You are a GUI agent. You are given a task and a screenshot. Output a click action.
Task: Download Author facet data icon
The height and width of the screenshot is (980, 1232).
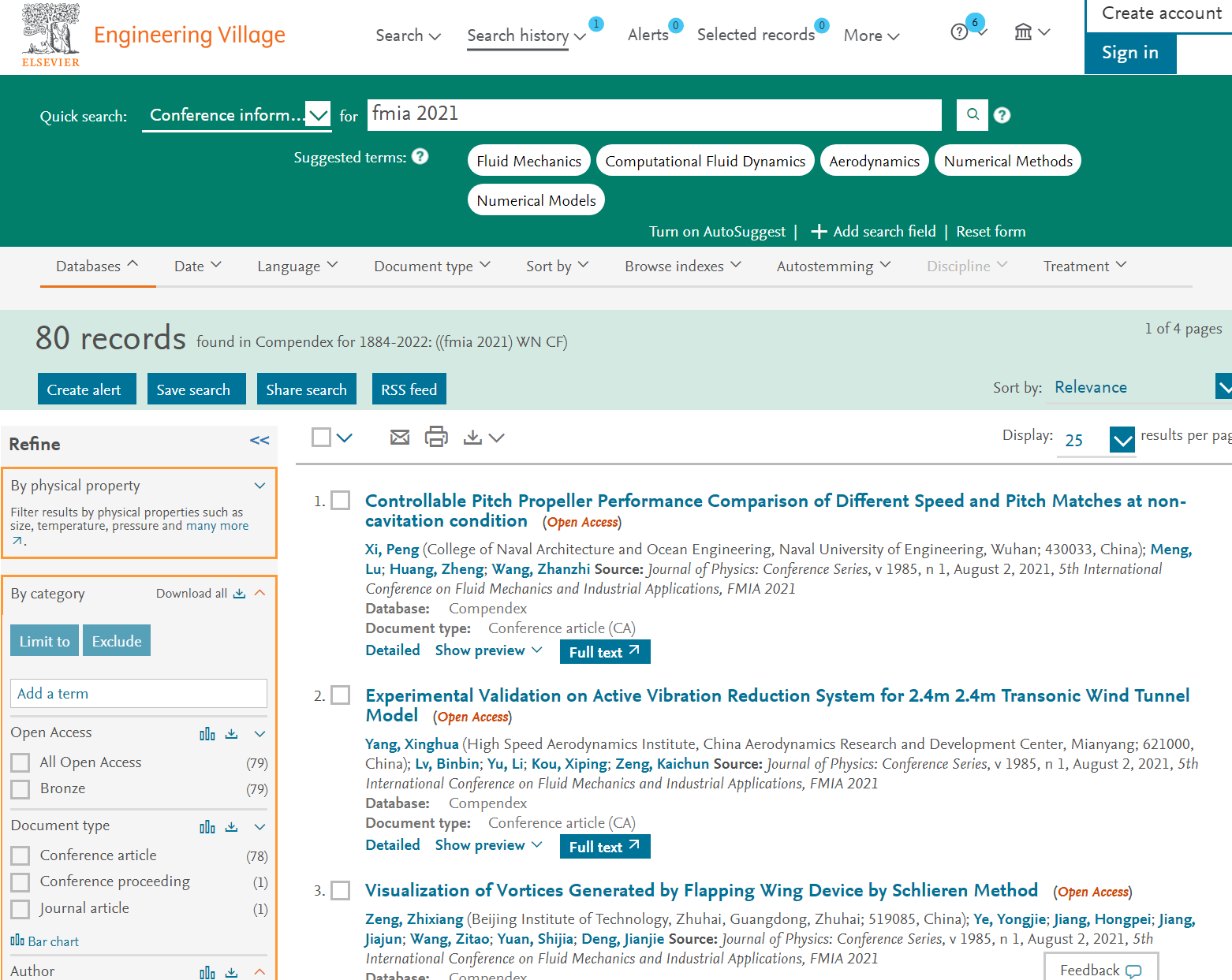[232, 973]
